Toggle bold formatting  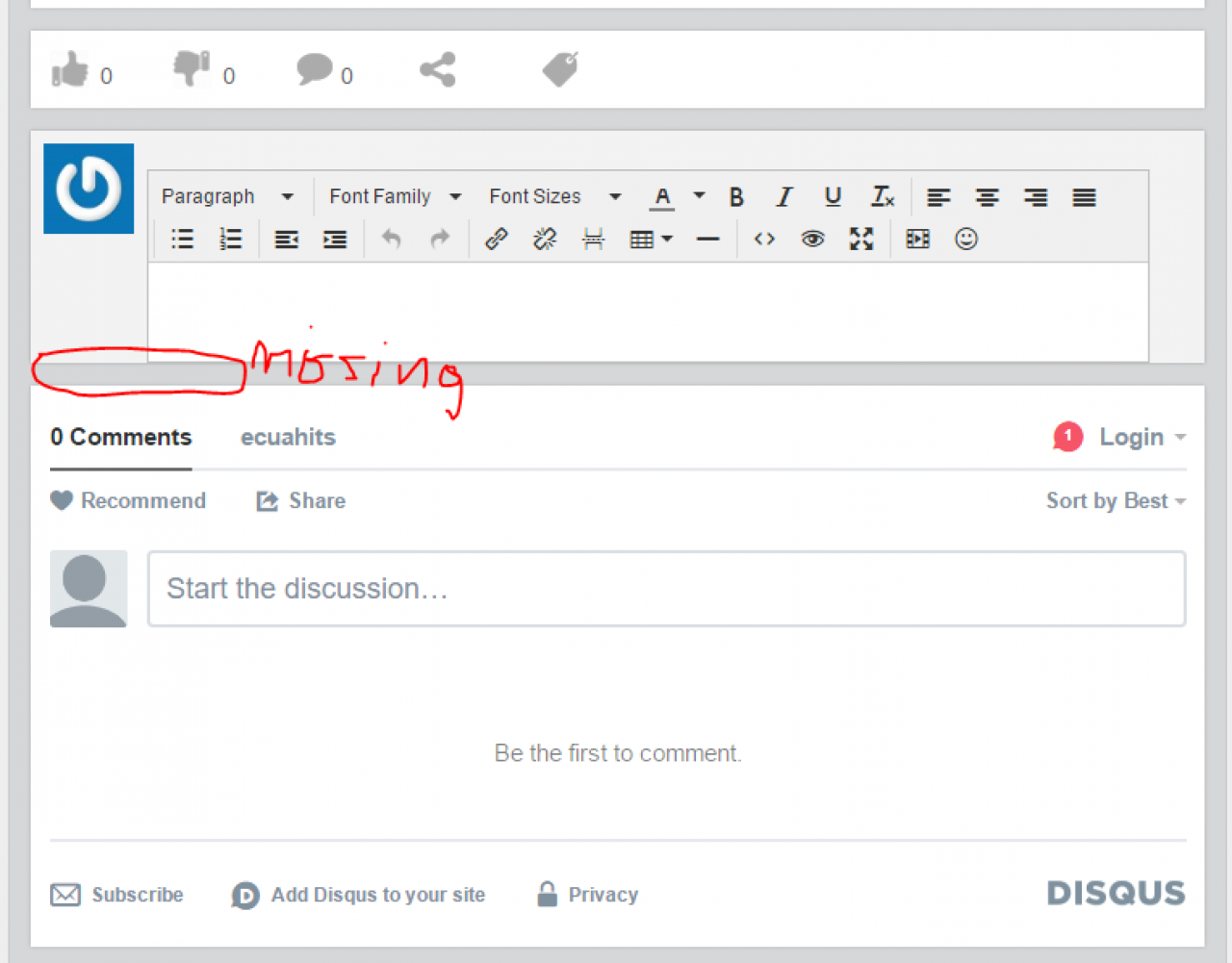tap(736, 197)
